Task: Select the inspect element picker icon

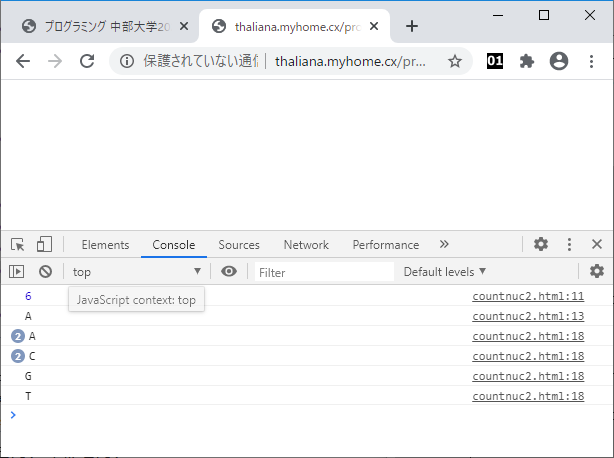Action: point(17,245)
